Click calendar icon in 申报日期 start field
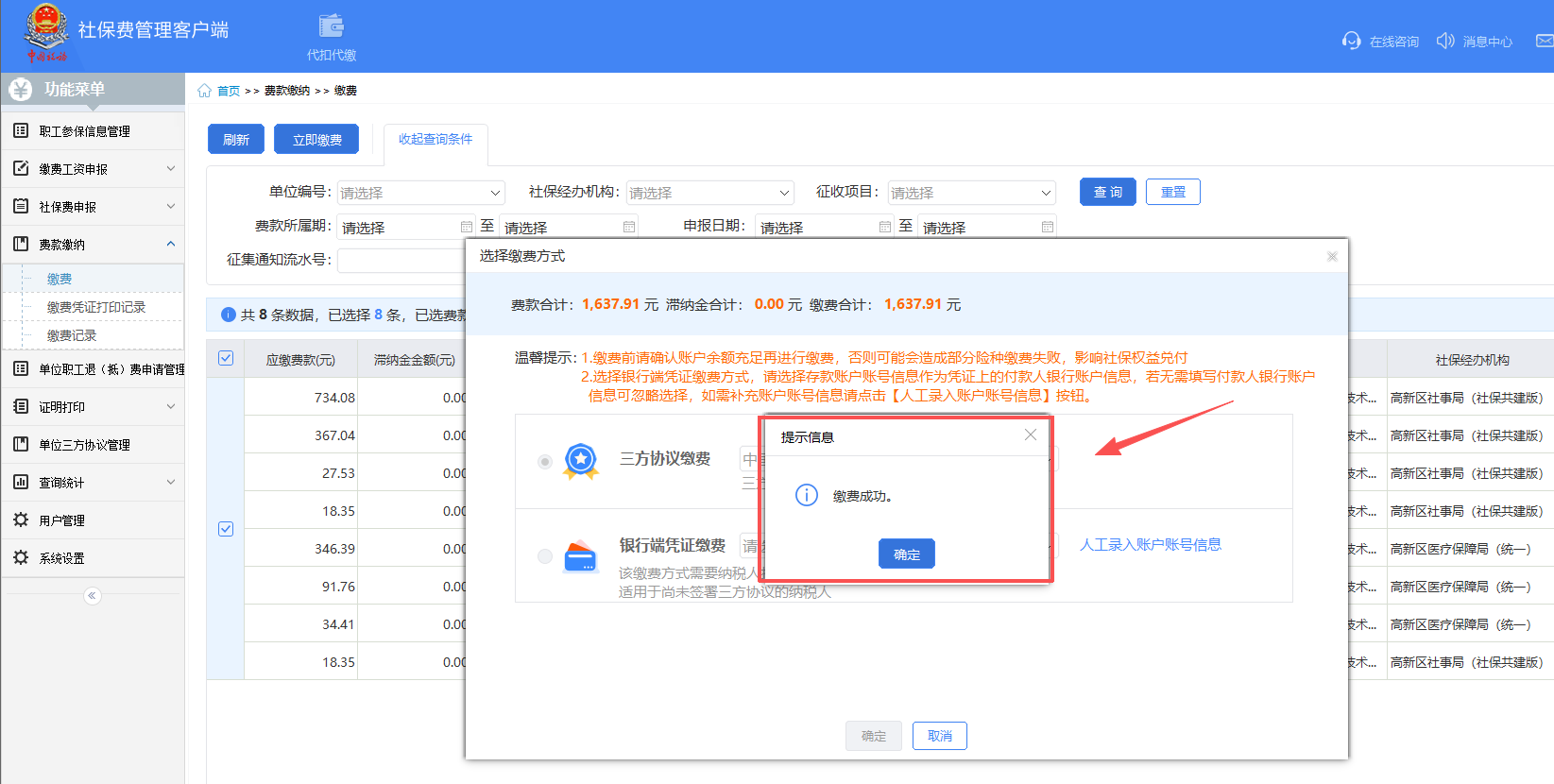 [884, 227]
